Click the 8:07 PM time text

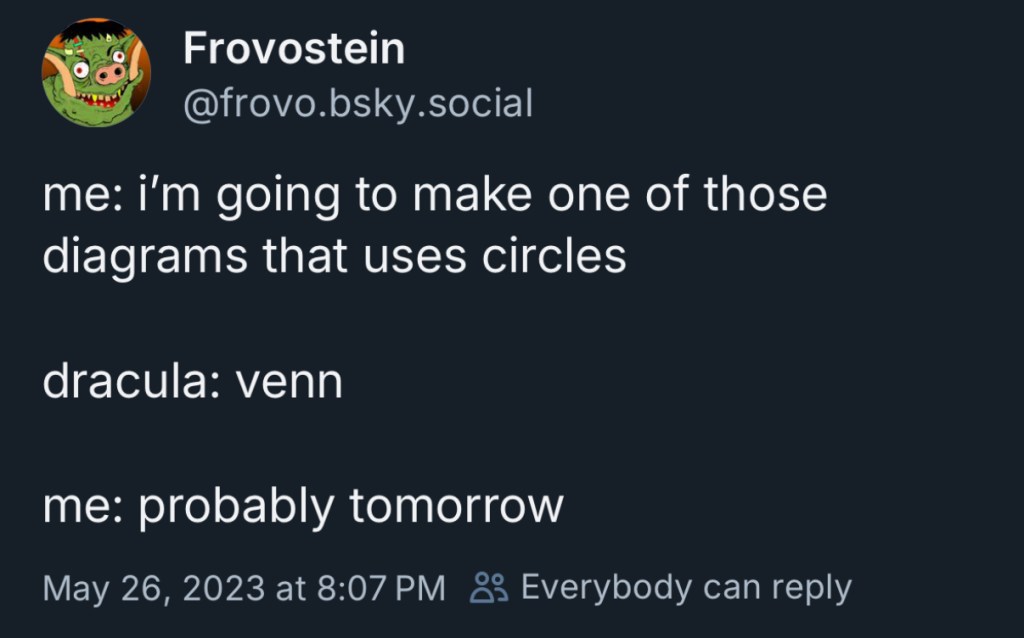(x=380, y=587)
